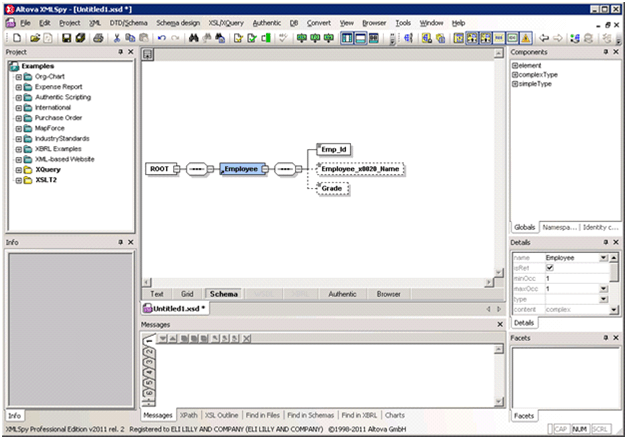The height and width of the screenshot is (439, 627).
Task: Toggle the isRef checkbox in Details
Action: point(550,268)
